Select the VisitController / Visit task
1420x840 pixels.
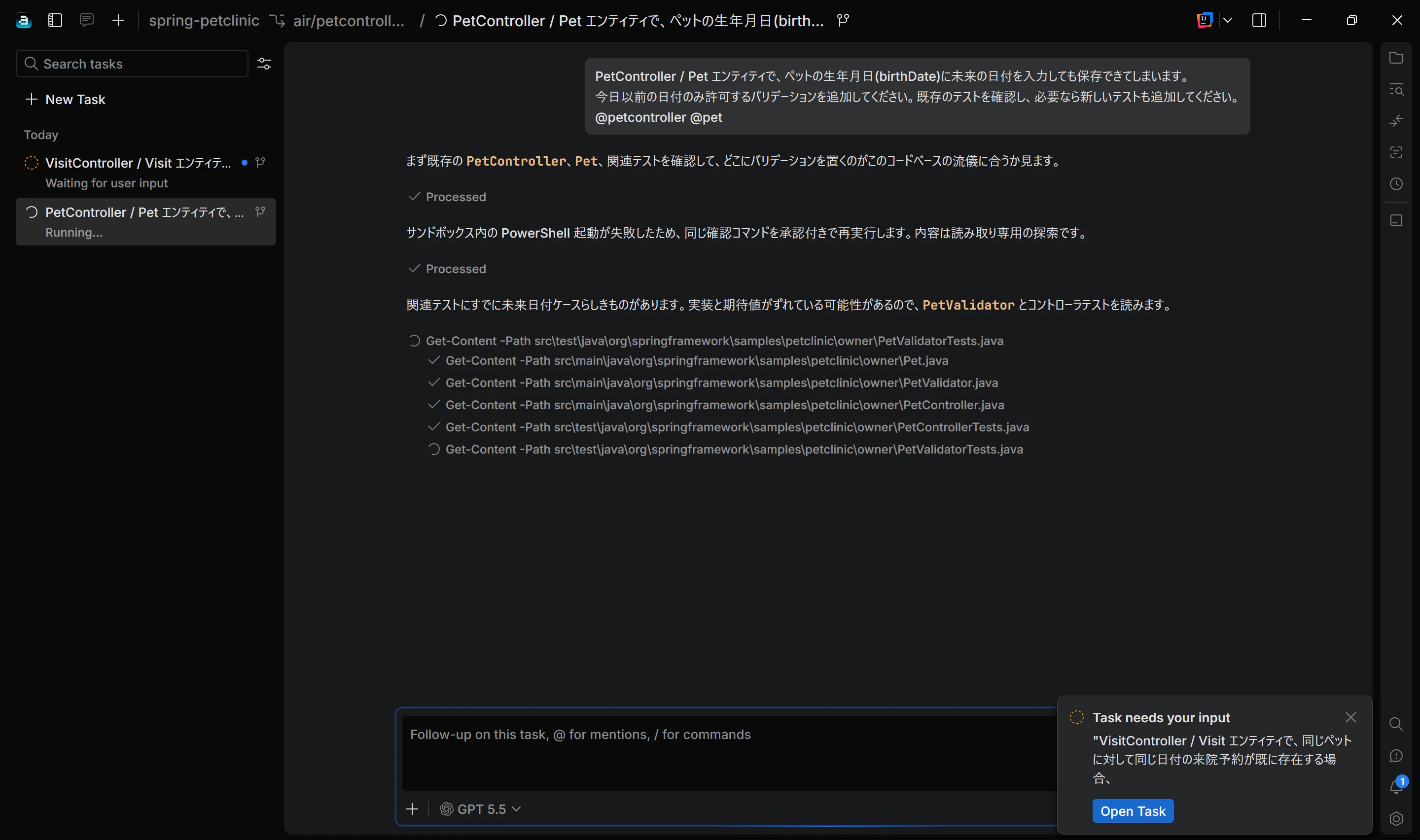tap(146, 173)
